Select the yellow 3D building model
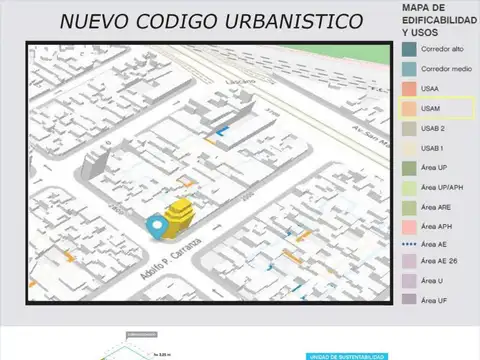This screenshot has height=360, width=480. click(179, 219)
